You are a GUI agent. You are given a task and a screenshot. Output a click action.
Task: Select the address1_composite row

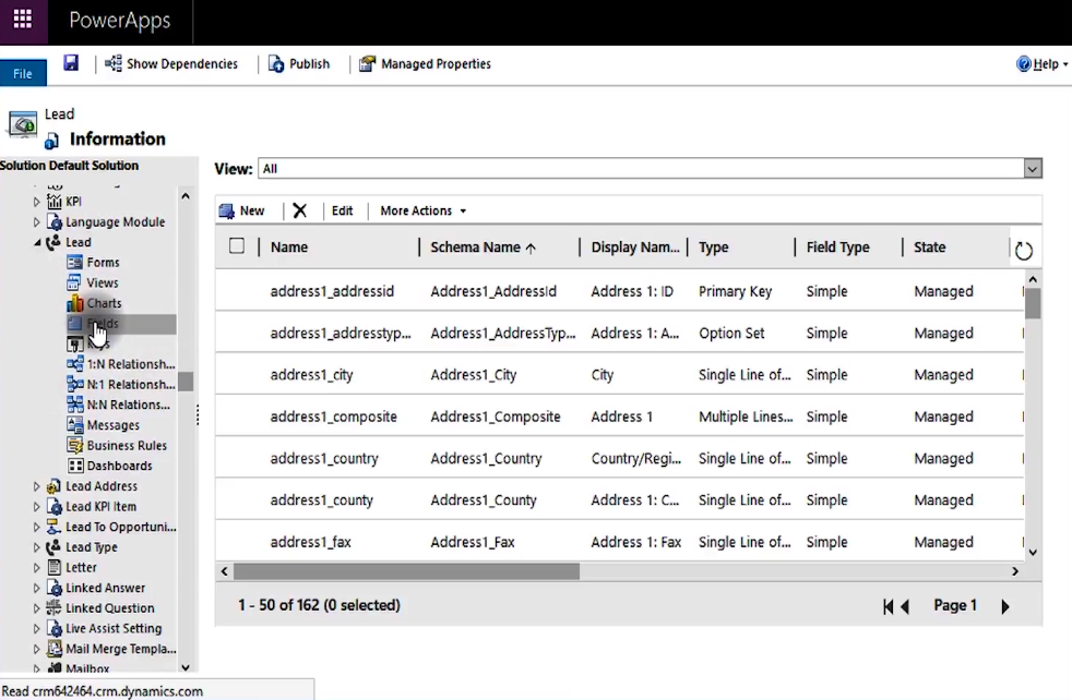click(x=619, y=416)
